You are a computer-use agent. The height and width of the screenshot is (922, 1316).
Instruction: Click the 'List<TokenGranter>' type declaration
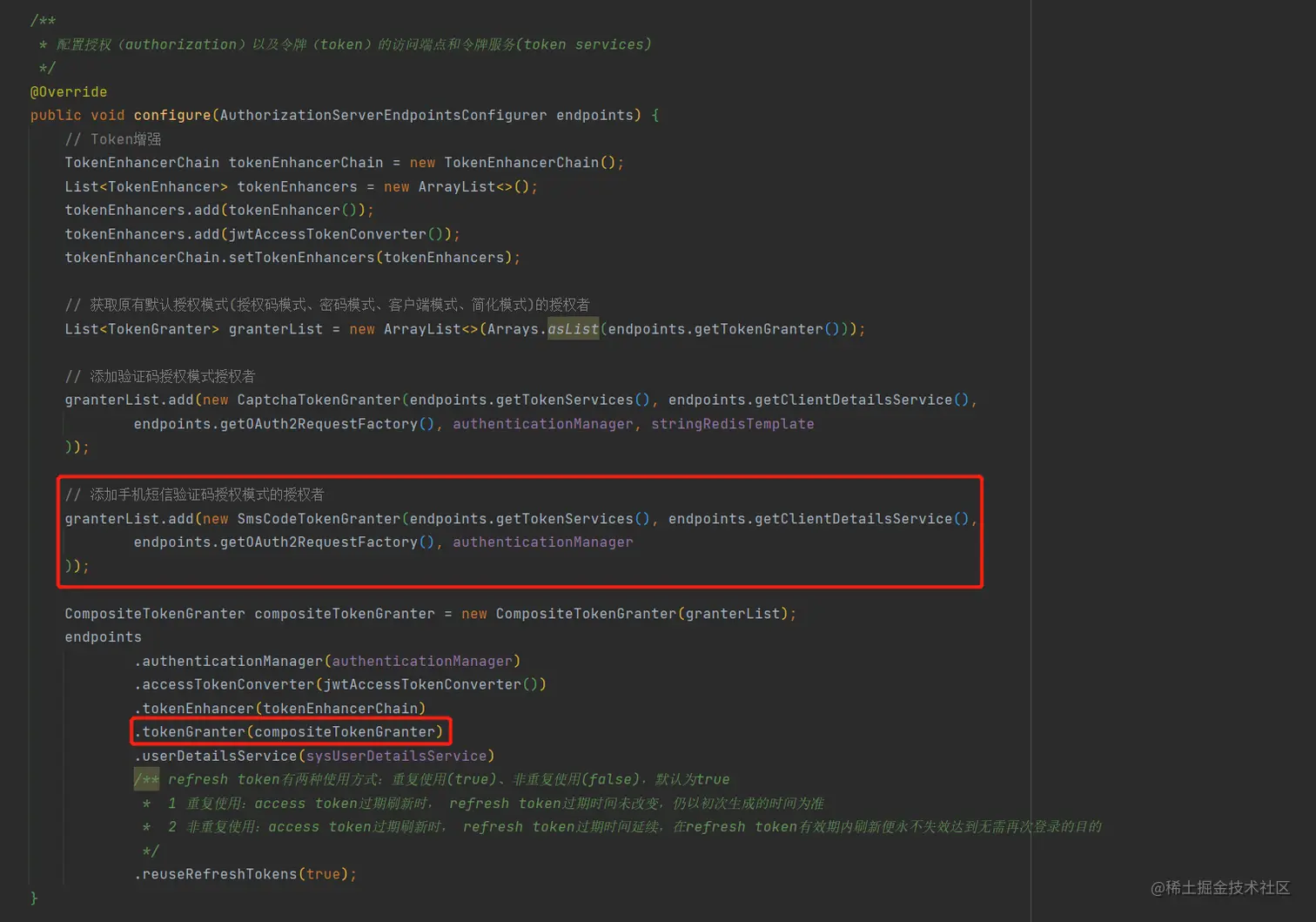pos(143,329)
